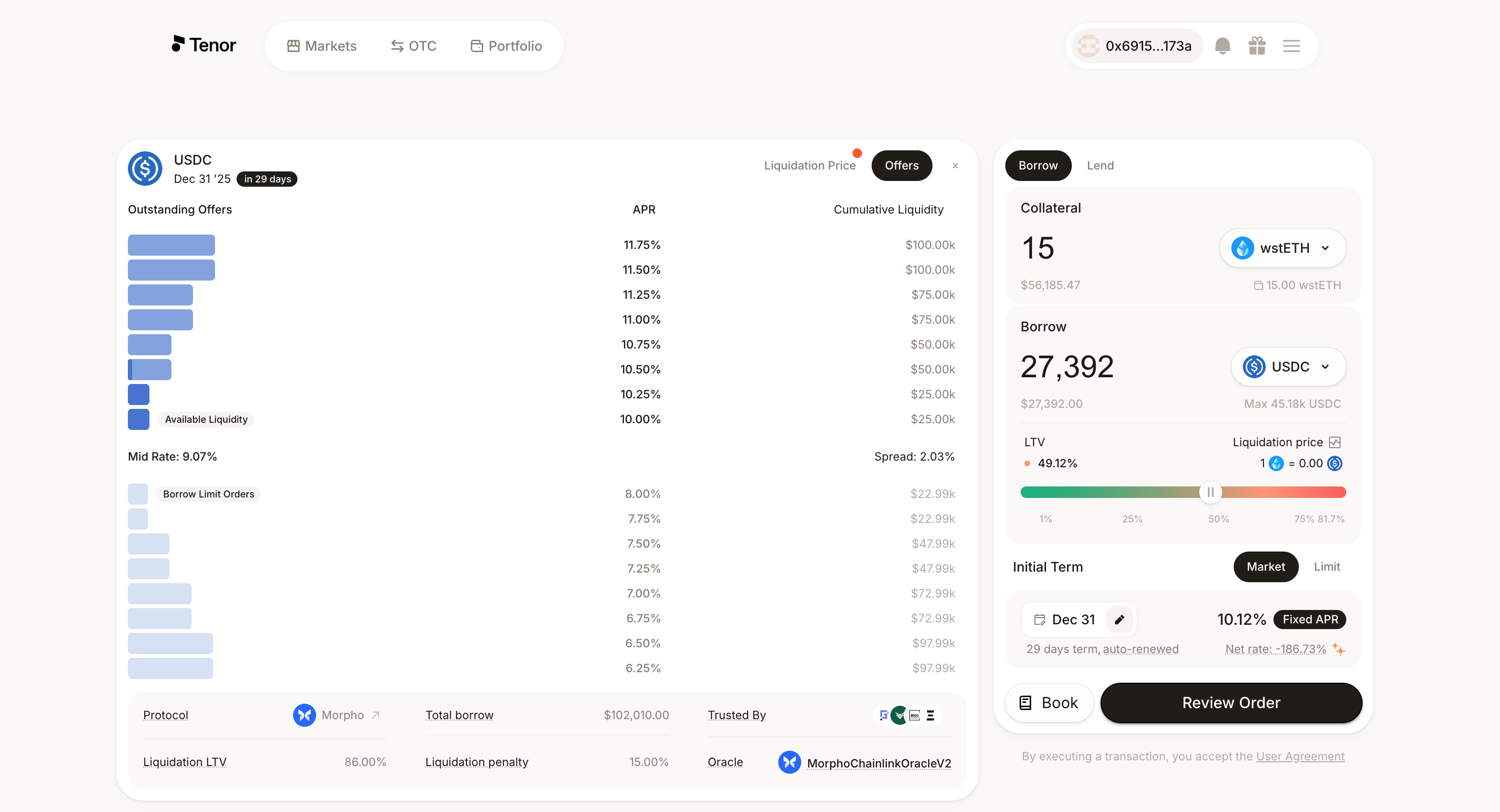Open the USDC borrow asset dropdown
The width and height of the screenshot is (1500, 812).
point(1288,367)
